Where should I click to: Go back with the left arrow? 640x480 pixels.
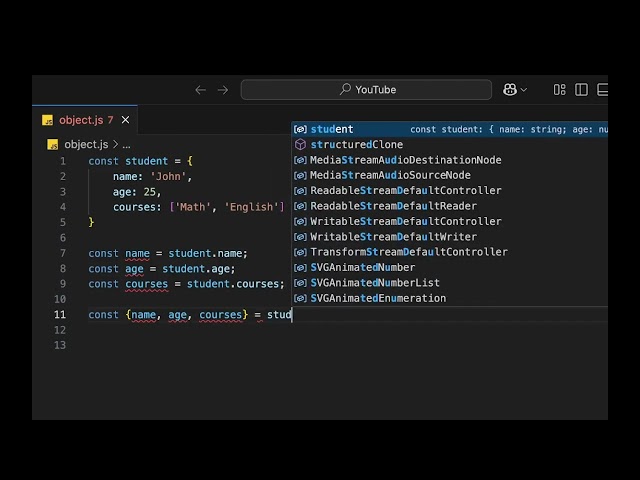(200, 90)
